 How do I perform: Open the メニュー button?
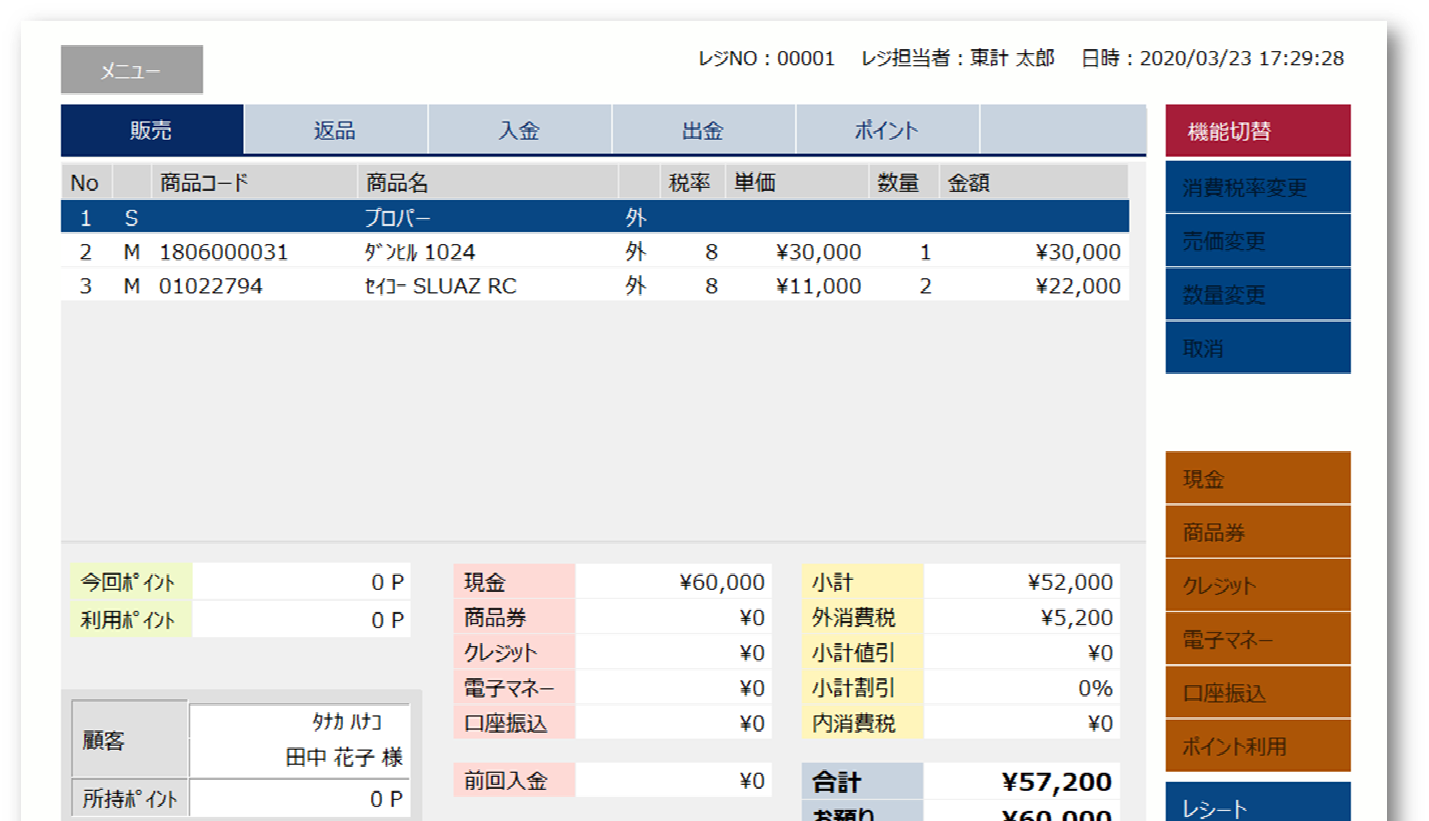(131, 70)
